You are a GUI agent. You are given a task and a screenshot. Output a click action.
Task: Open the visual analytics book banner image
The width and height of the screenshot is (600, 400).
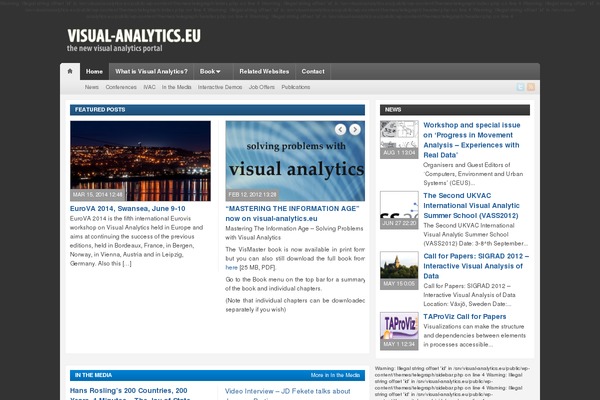(295, 161)
